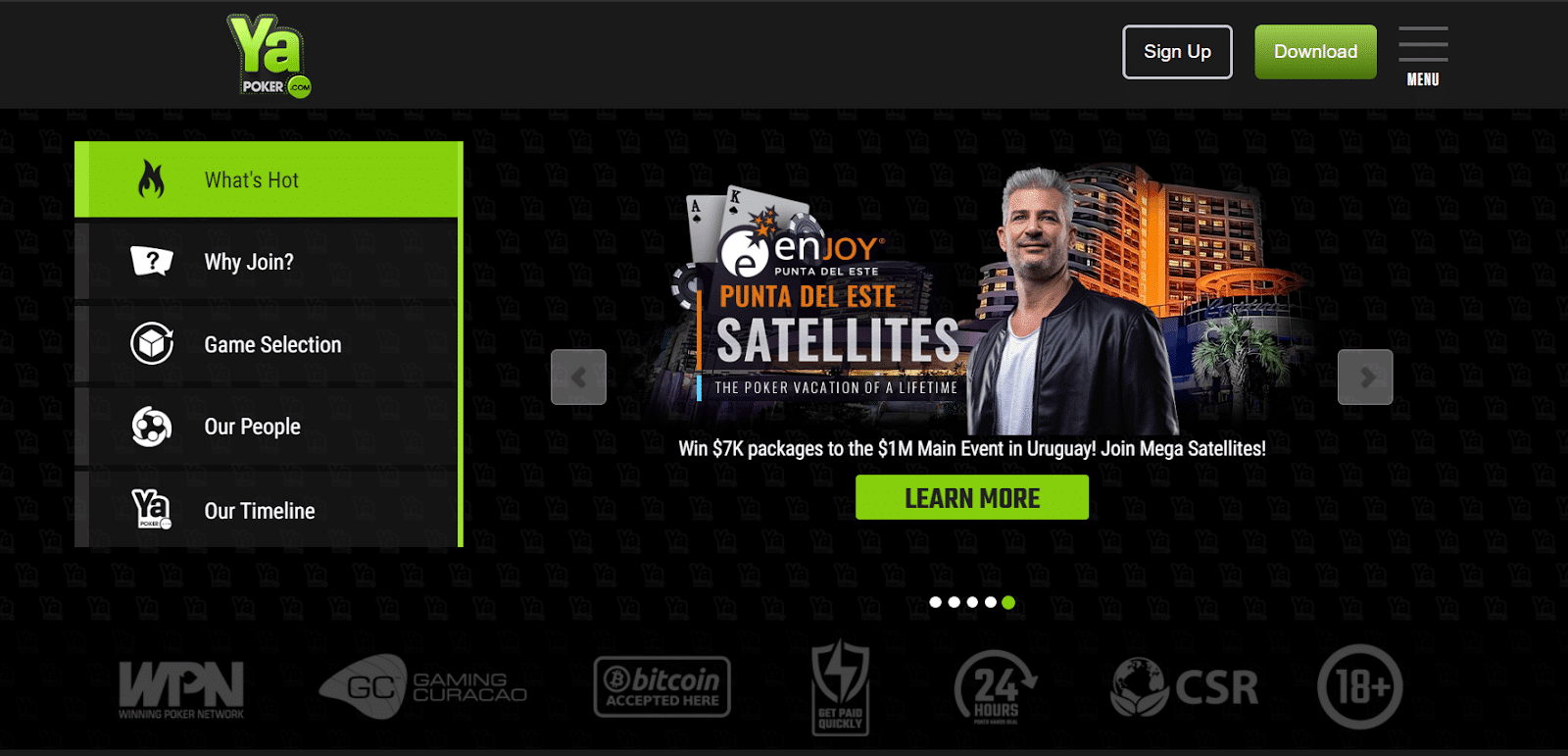Click the flame icon beside What's Hot

pos(151,179)
